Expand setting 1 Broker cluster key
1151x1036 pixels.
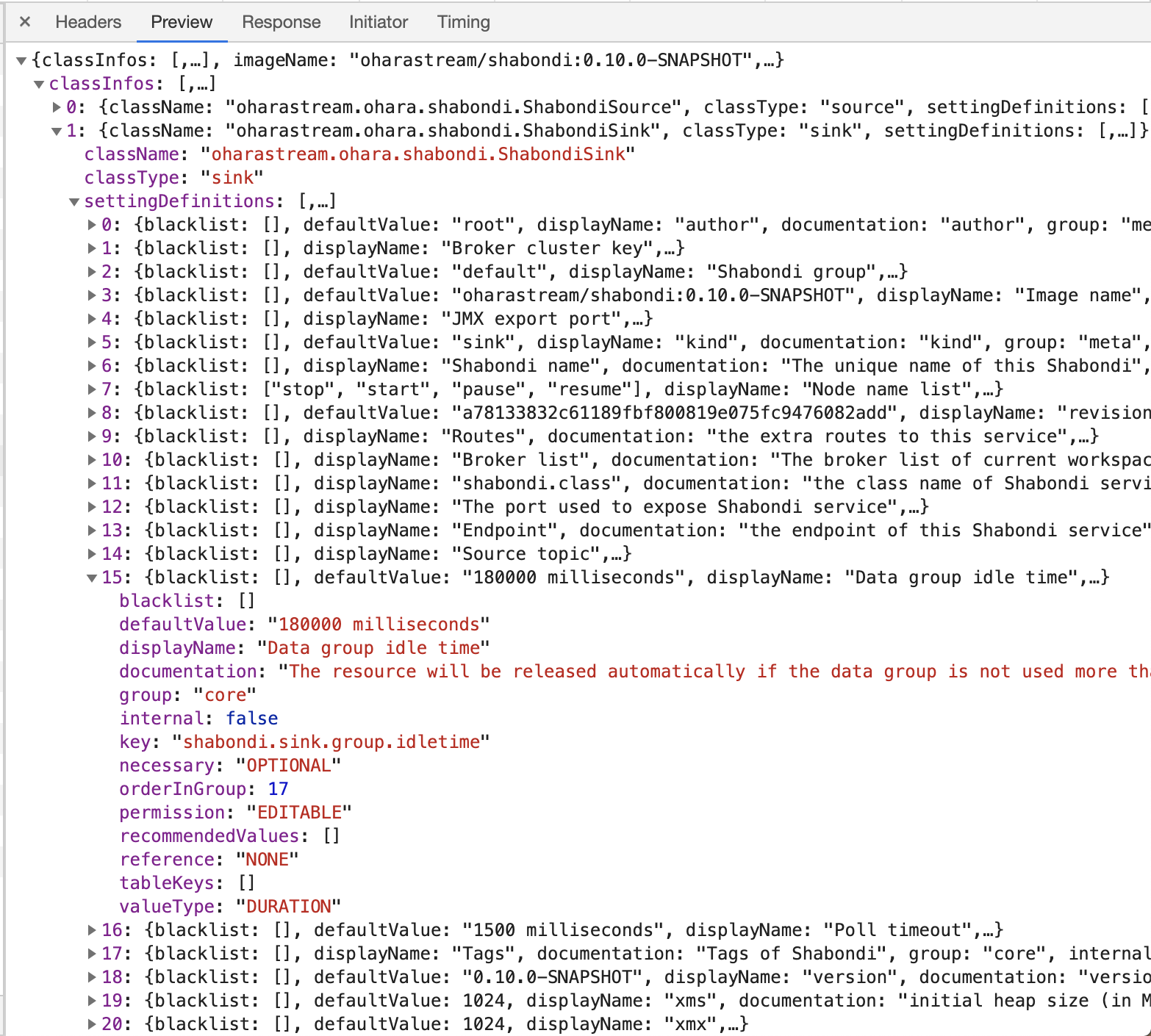[x=92, y=248]
